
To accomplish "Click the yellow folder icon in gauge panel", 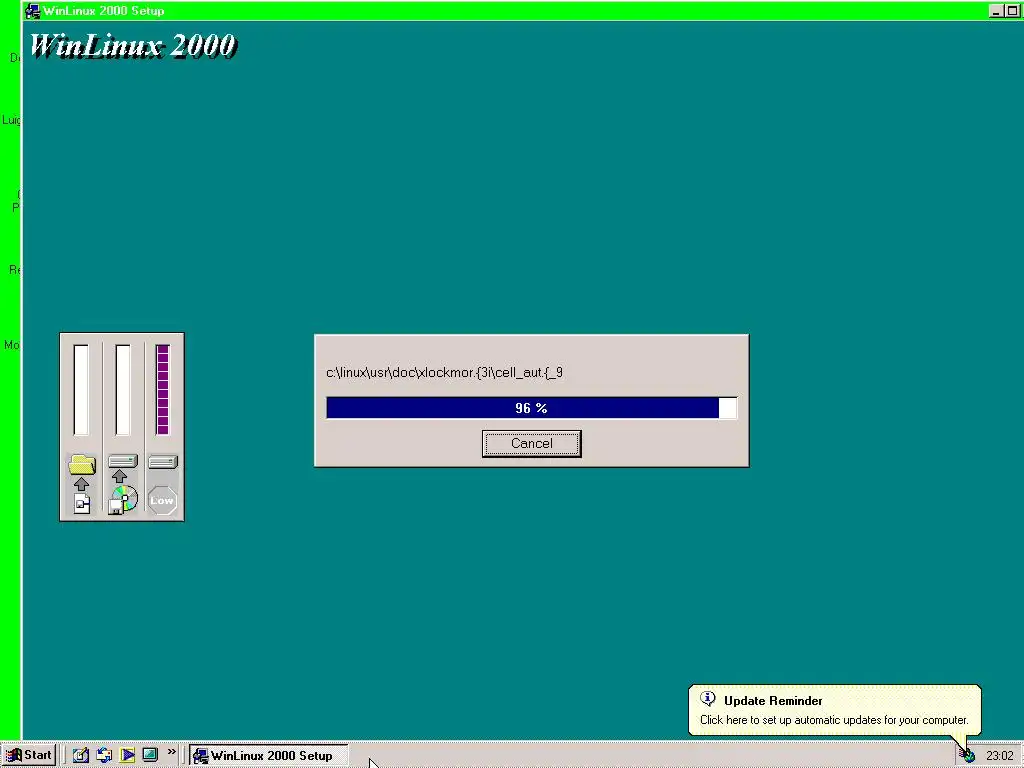I will 82,464.
